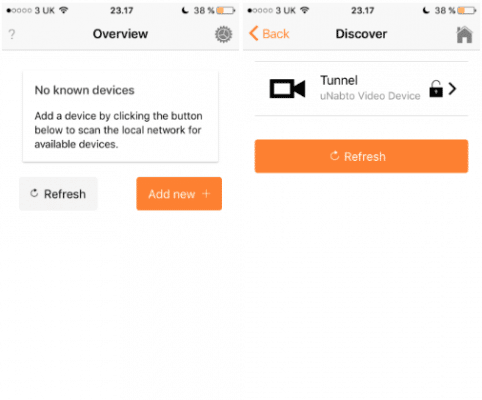The height and width of the screenshot is (400, 482).
Task: Tap the Overview screen title
Action: tap(120, 34)
